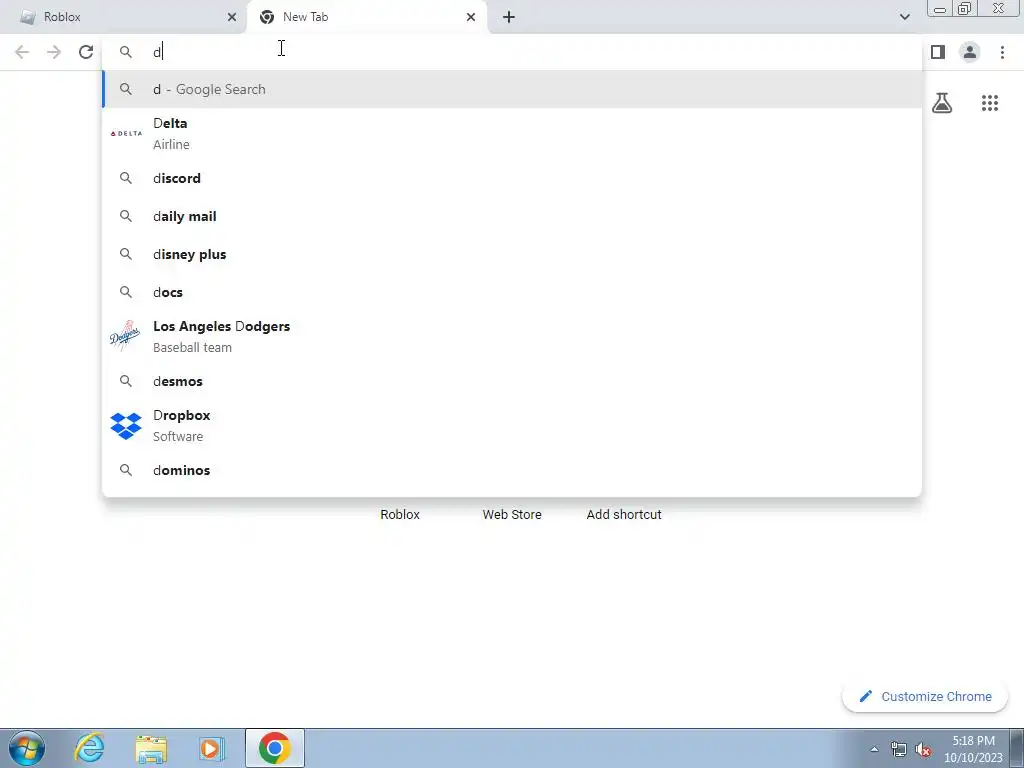Launch Internet Explorer from the taskbar
Viewport: 1024px width, 768px height.
89,748
